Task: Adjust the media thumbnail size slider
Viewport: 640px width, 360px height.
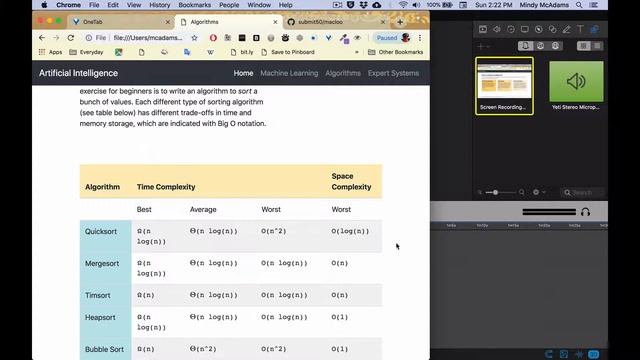Action: [x=495, y=192]
